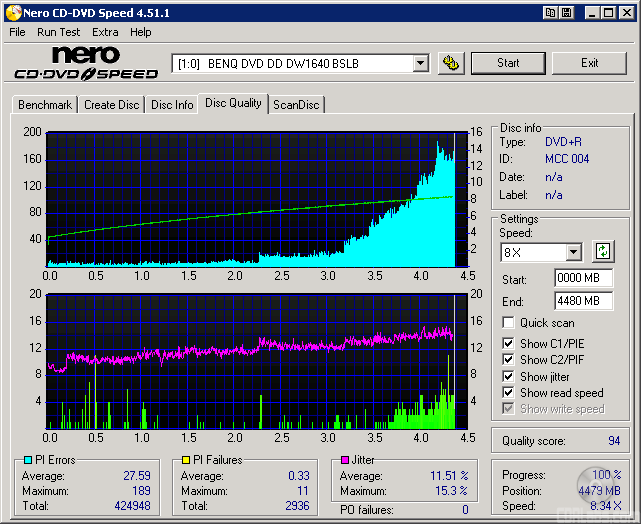Uncheck Show C1/PIE option
641x524 pixels.
(509, 343)
